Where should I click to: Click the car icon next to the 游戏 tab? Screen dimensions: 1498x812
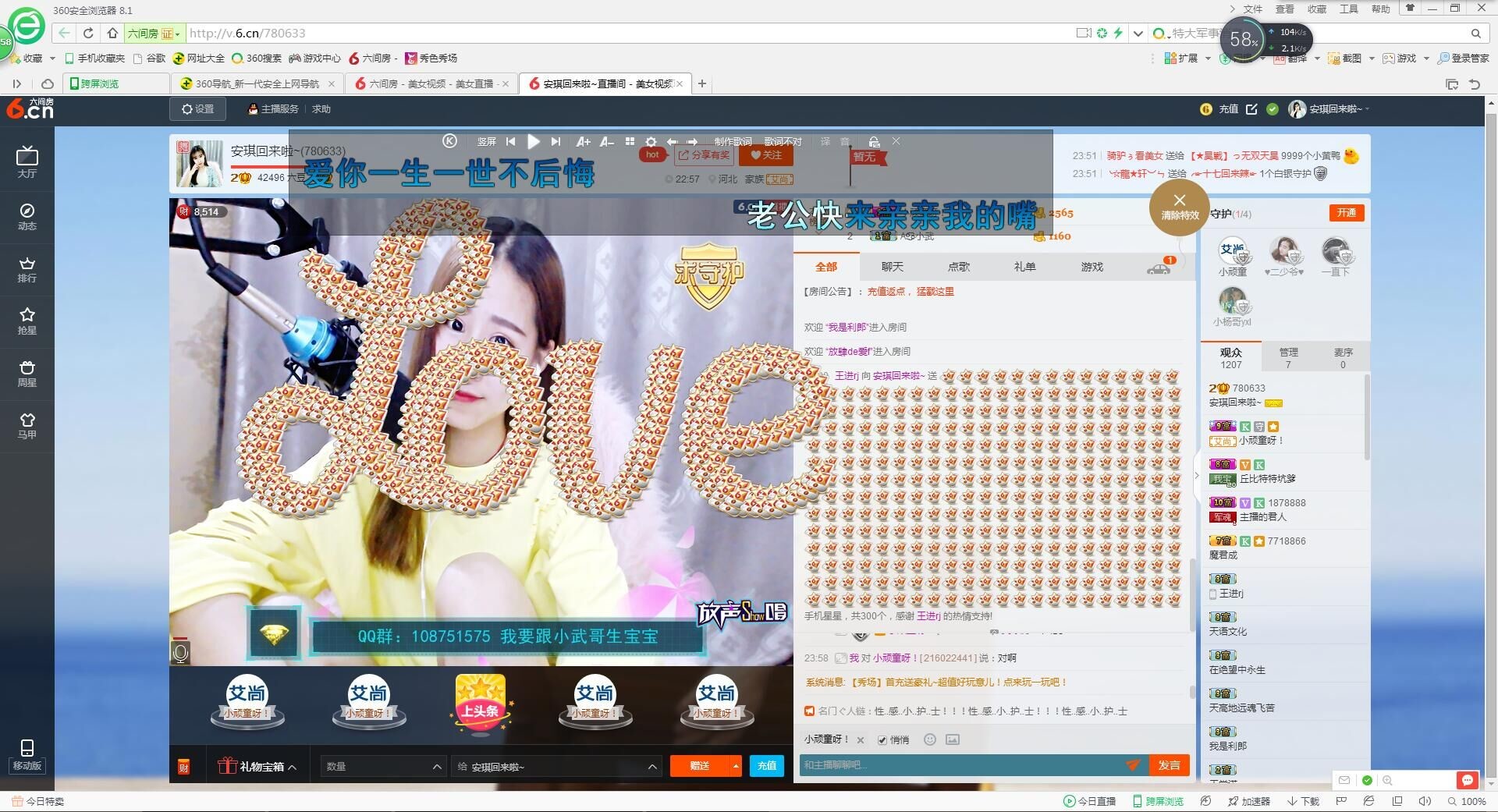tap(1159, 268)
